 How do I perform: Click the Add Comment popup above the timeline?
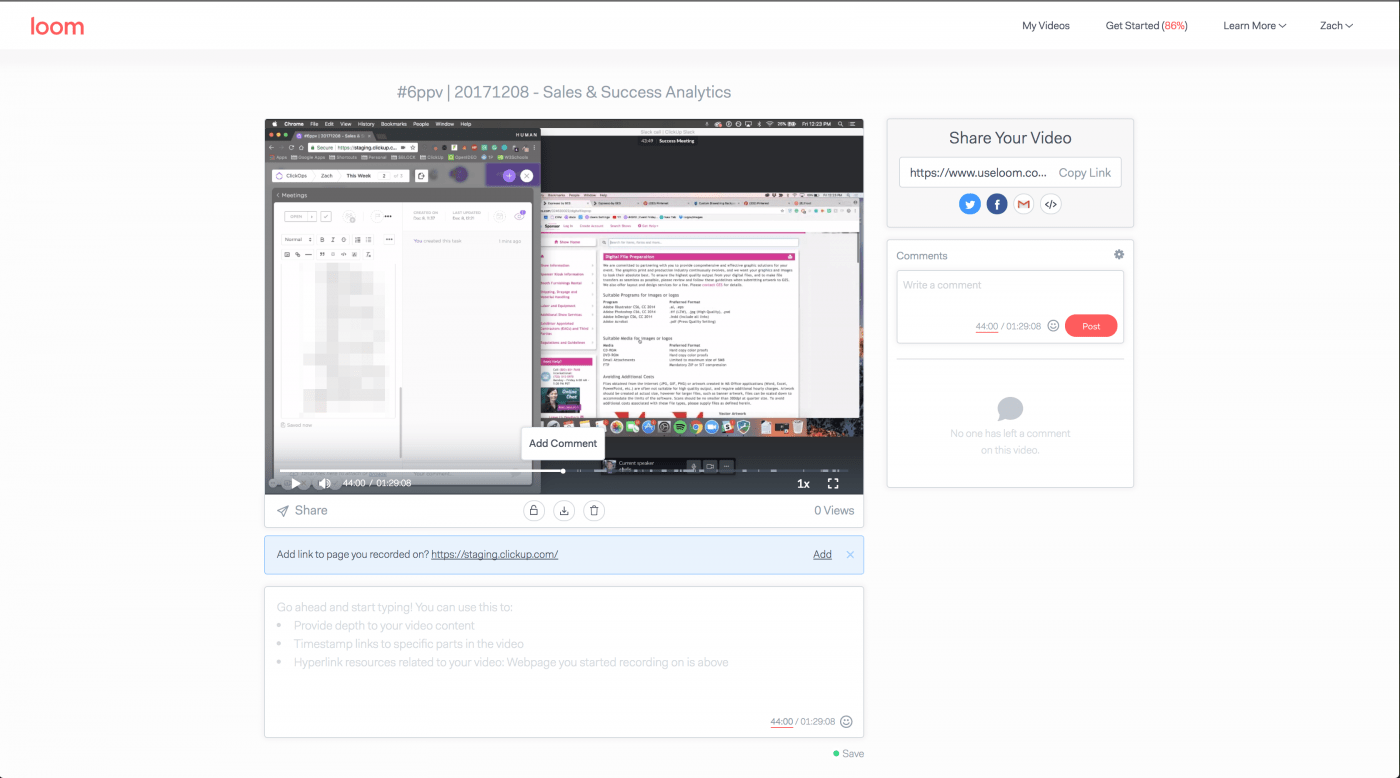563,443
